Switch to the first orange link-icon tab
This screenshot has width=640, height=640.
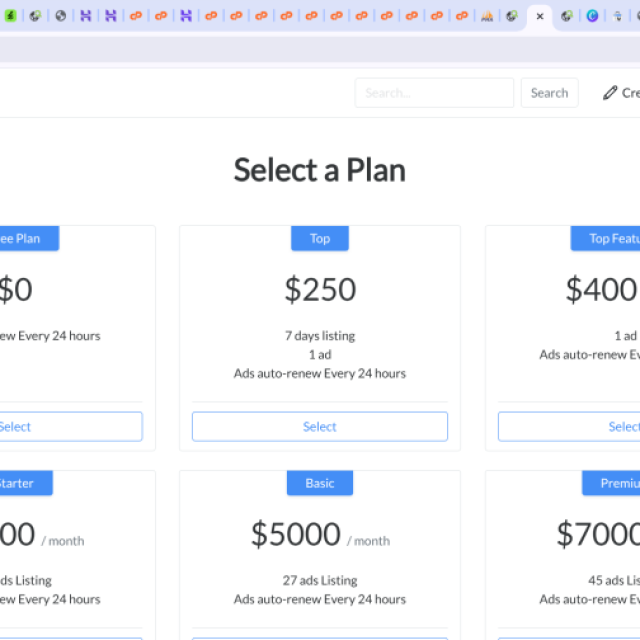point(136,16)
